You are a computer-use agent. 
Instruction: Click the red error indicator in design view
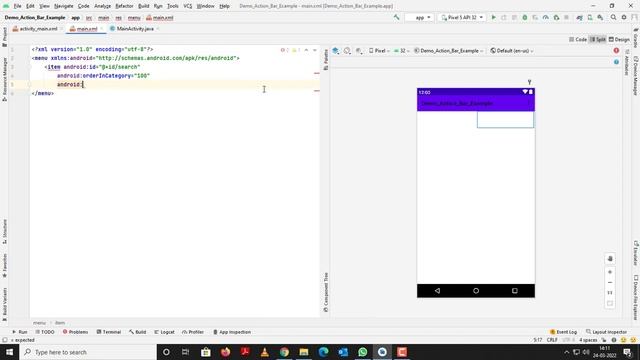tap(616, 51)
